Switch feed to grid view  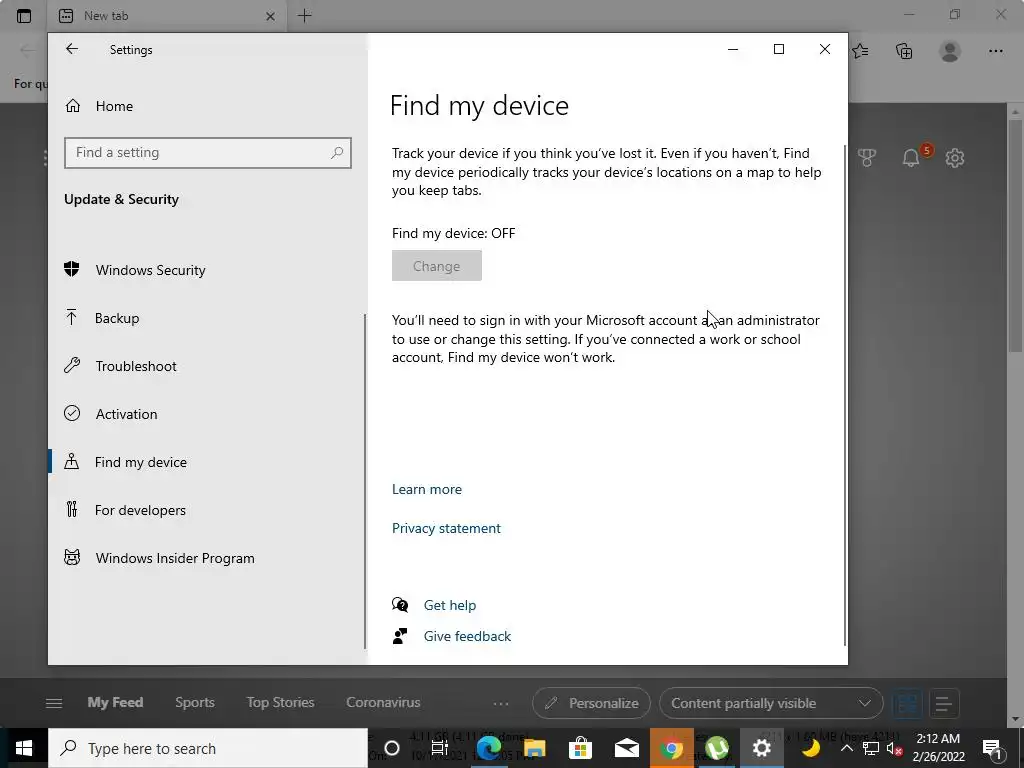click(907, 703)
